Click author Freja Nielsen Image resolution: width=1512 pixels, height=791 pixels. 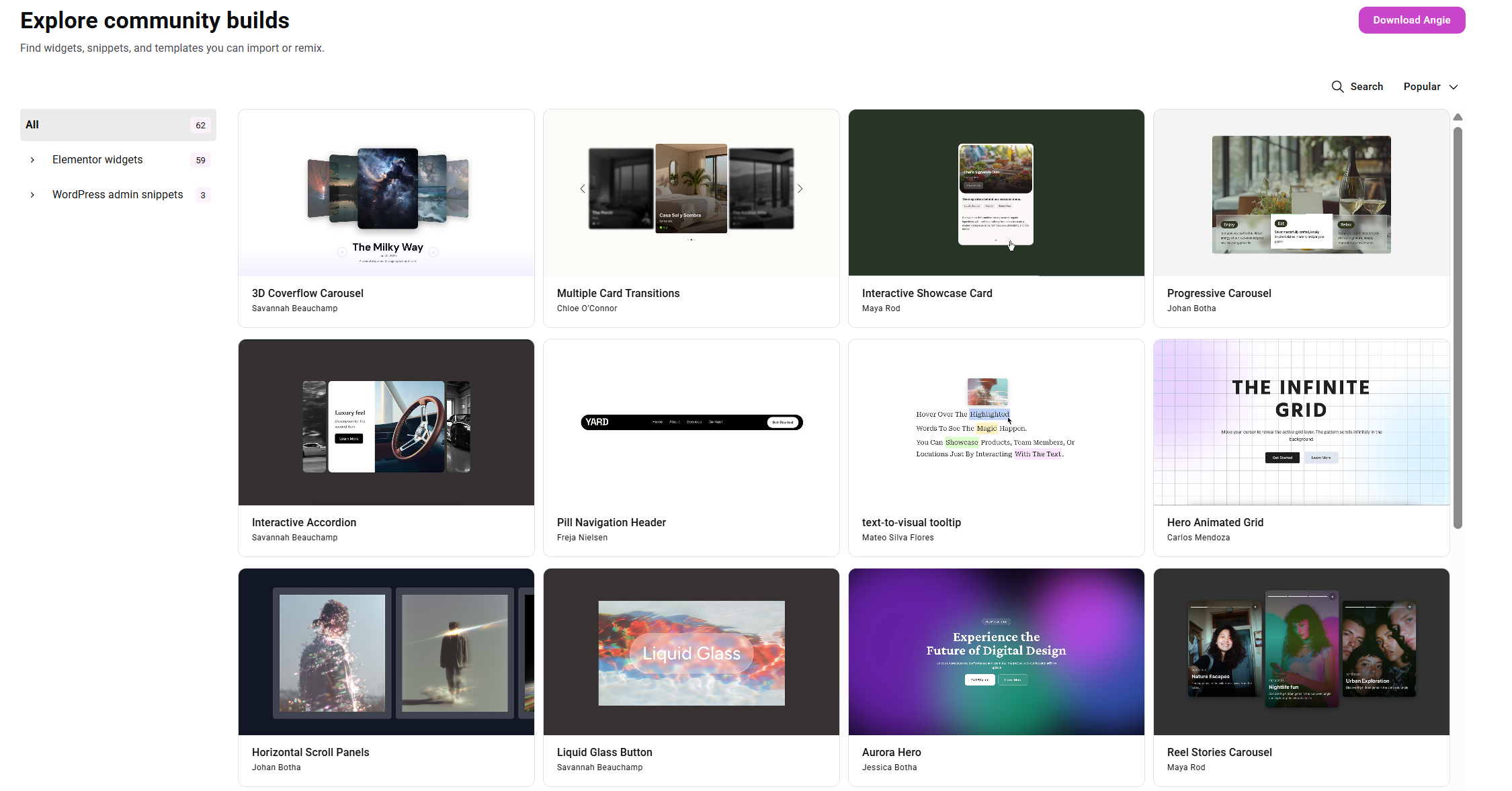(582, 538)
